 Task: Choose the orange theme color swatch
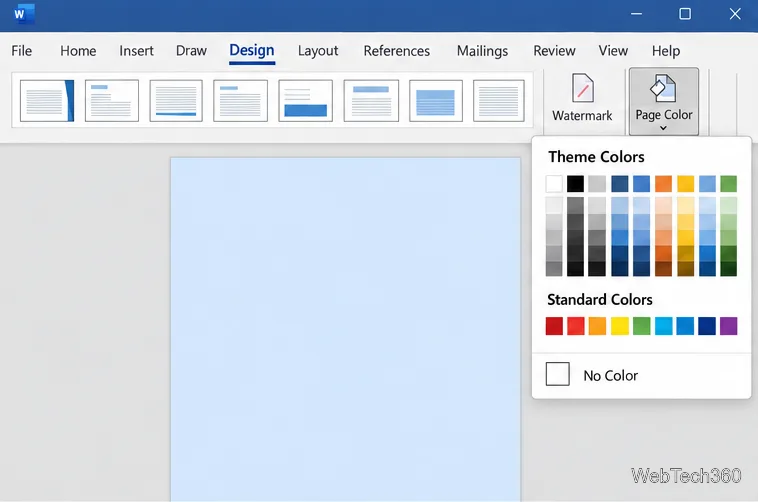pos(663,184)
